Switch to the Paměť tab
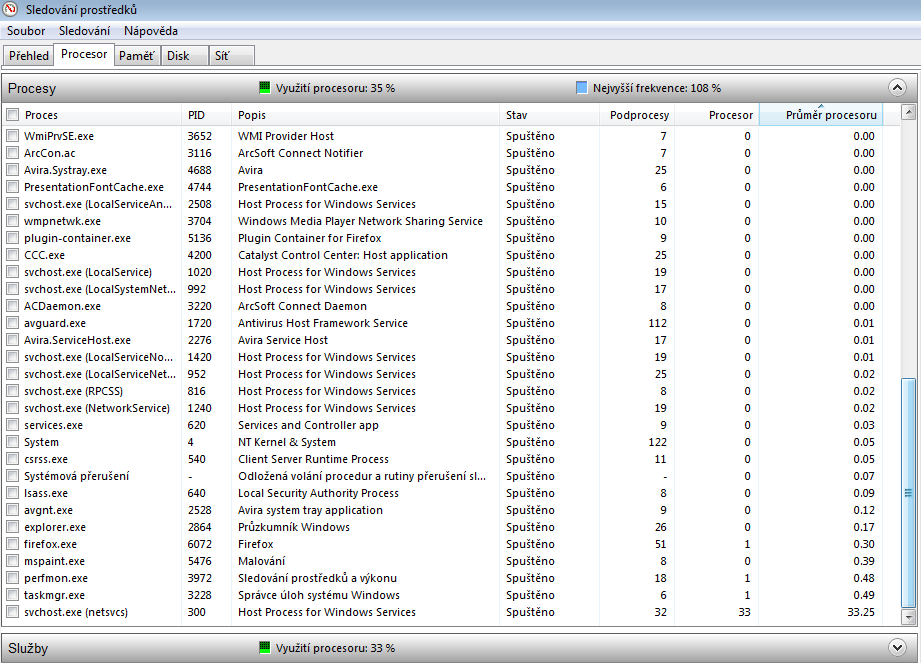921x663 pixels. coord(136,56)
